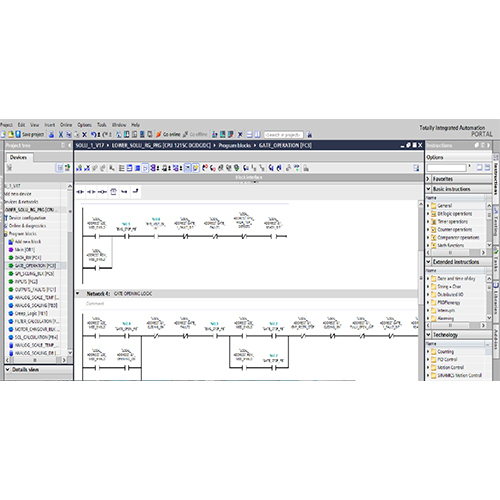Collapse the Basic instructions section
This screenshot has height=500, width=500.
[428, 189]
